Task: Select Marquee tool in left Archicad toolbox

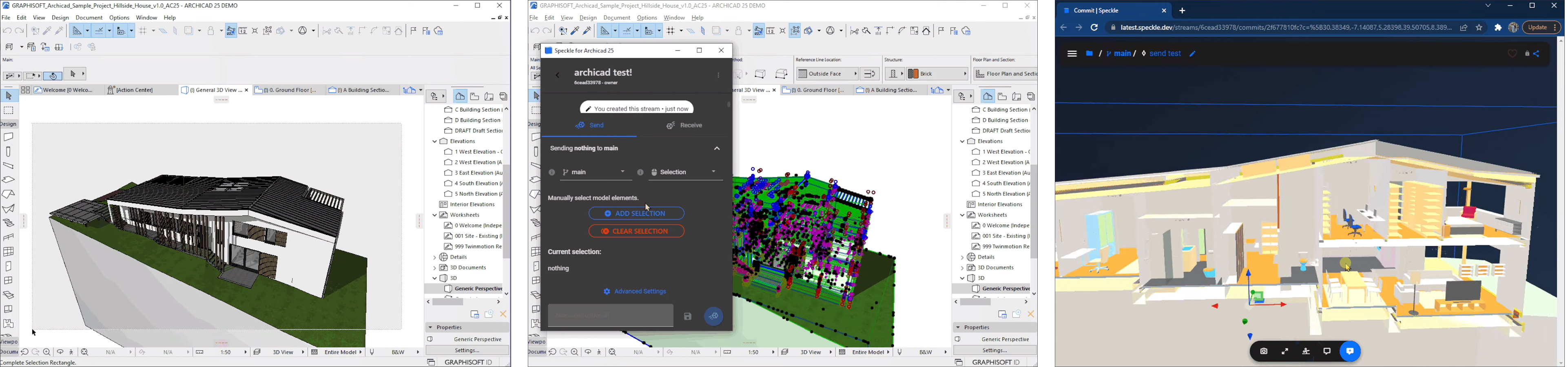Action: pos(9,110)
